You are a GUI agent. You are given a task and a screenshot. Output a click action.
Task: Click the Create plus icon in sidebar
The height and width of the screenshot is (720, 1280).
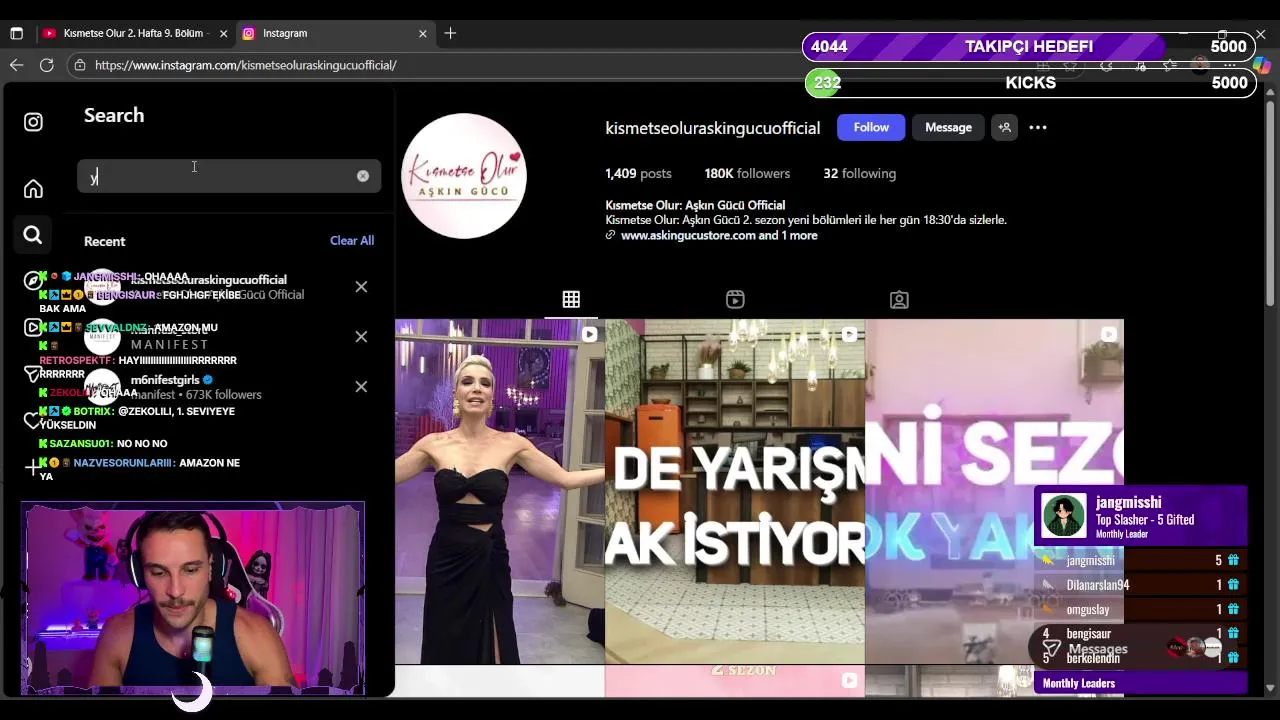33,466
